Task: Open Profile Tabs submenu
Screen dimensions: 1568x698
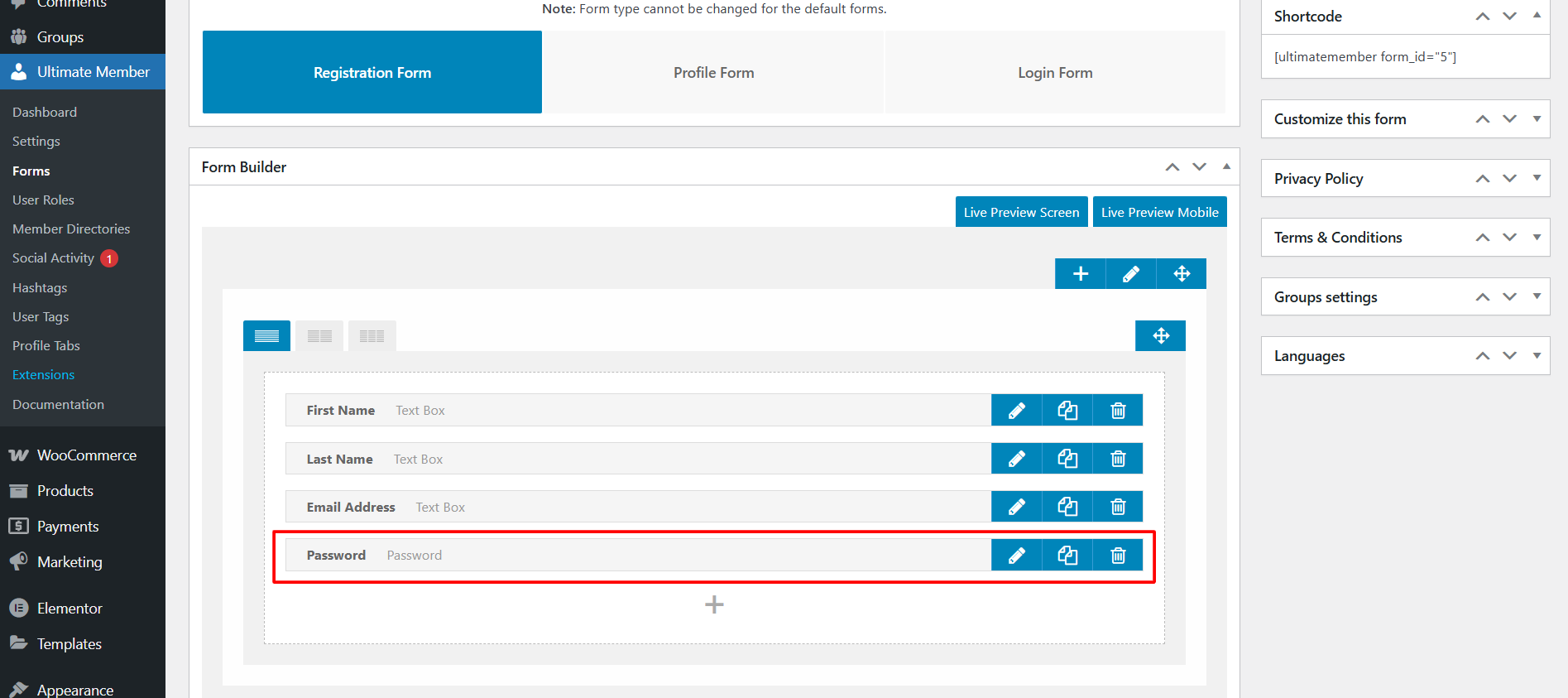Action: coord(46,346)
